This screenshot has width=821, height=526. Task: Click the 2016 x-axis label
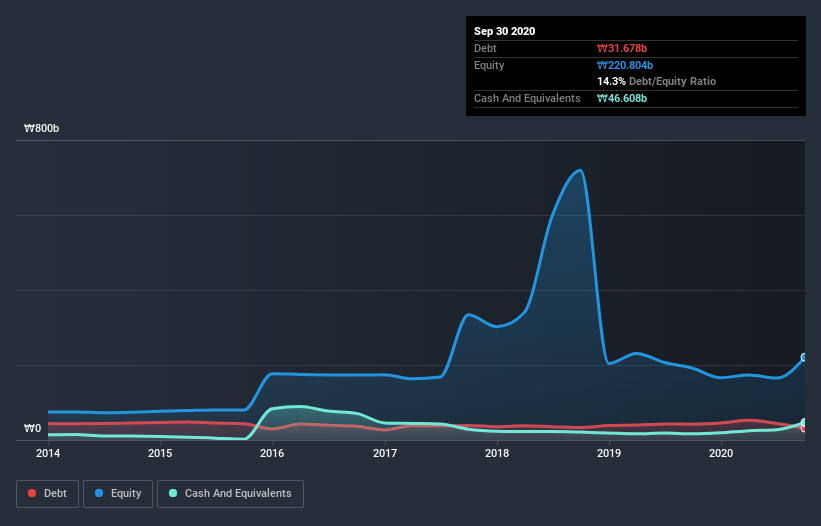point(272,453)
